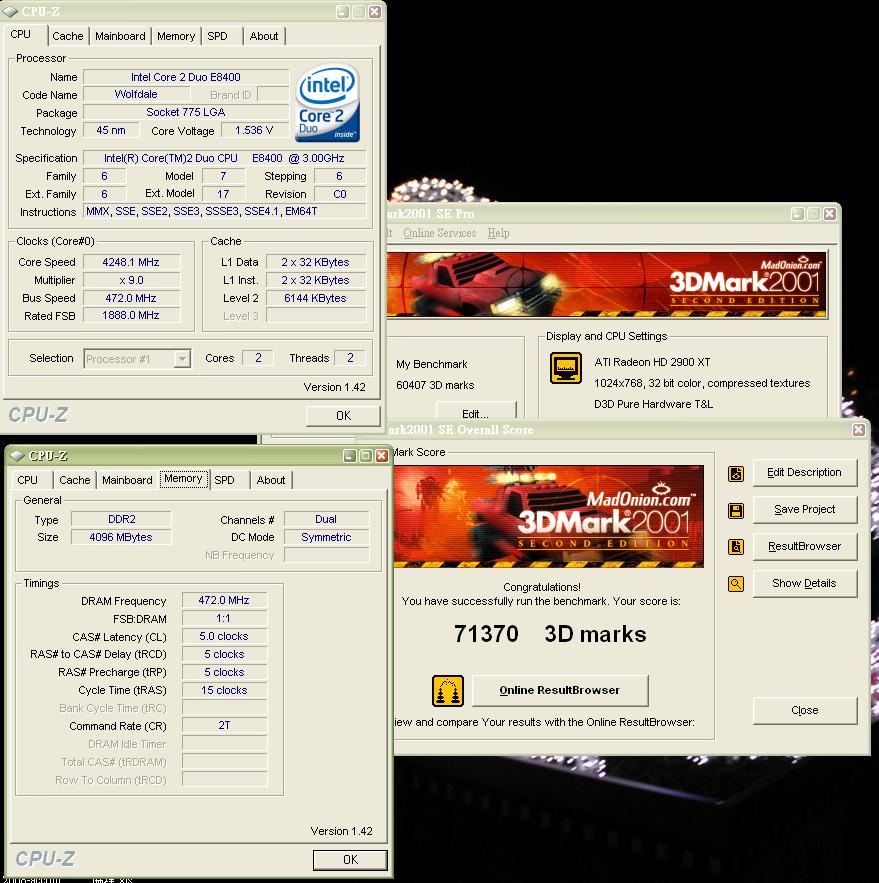Click the Multiplier x 9.0 field
879x883 pixels.
131,280
